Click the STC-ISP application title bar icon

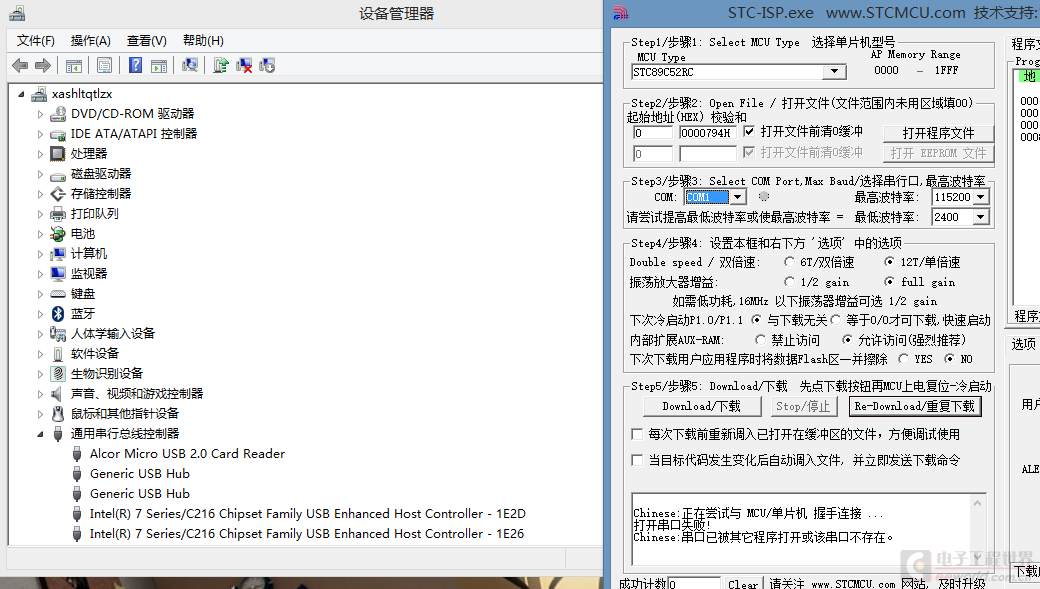click(x=621, y=13)
